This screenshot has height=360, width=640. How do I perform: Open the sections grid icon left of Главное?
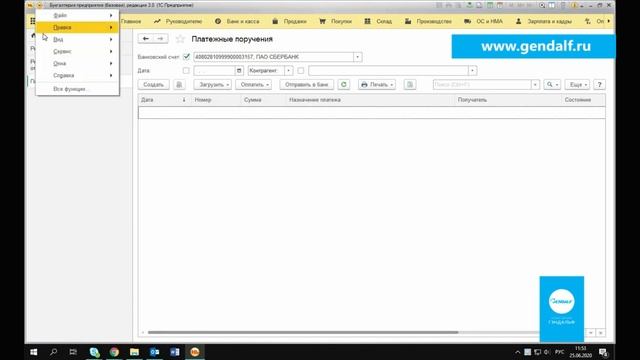point(33,21)
